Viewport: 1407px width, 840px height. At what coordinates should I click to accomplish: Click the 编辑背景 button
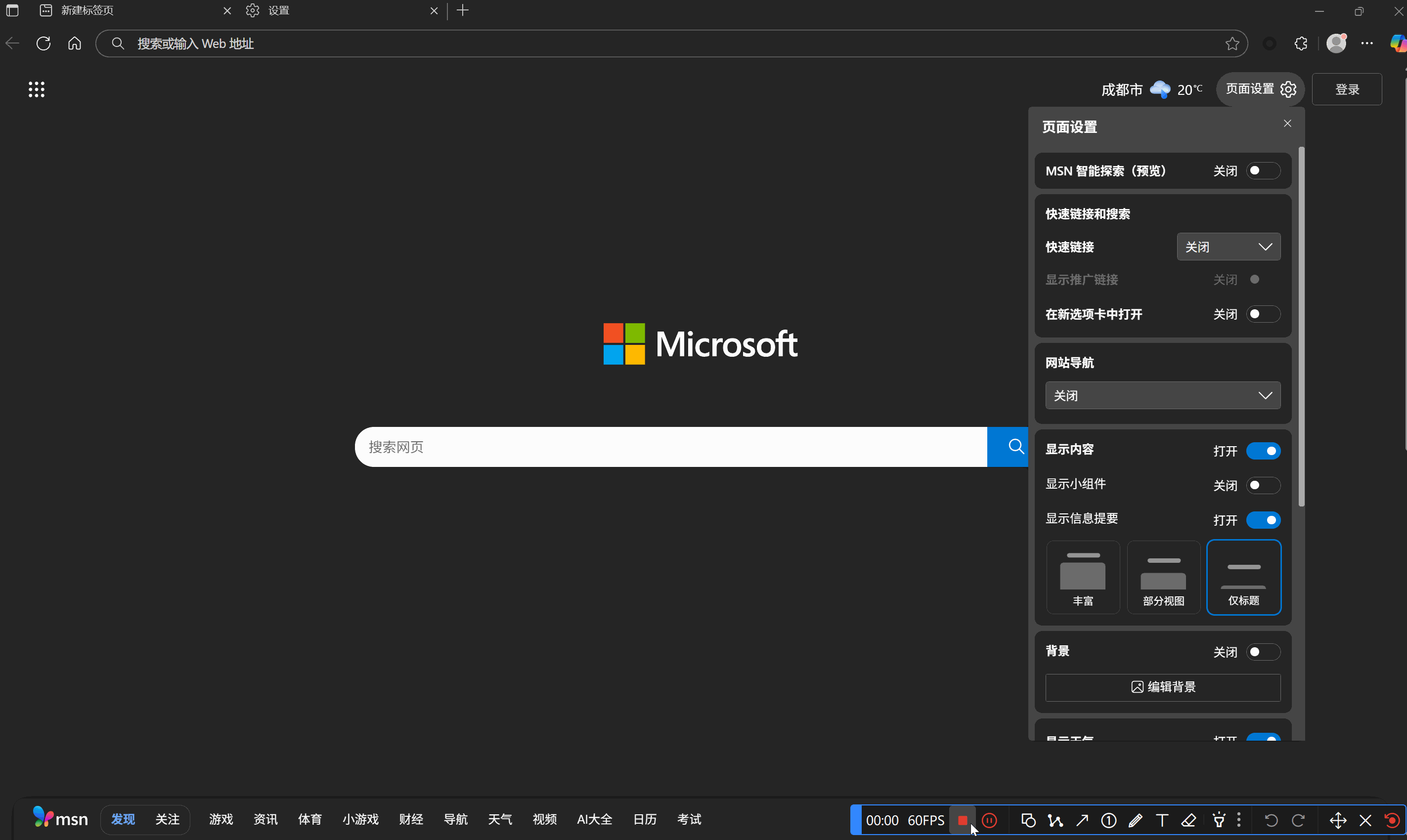pos(1163,687)
